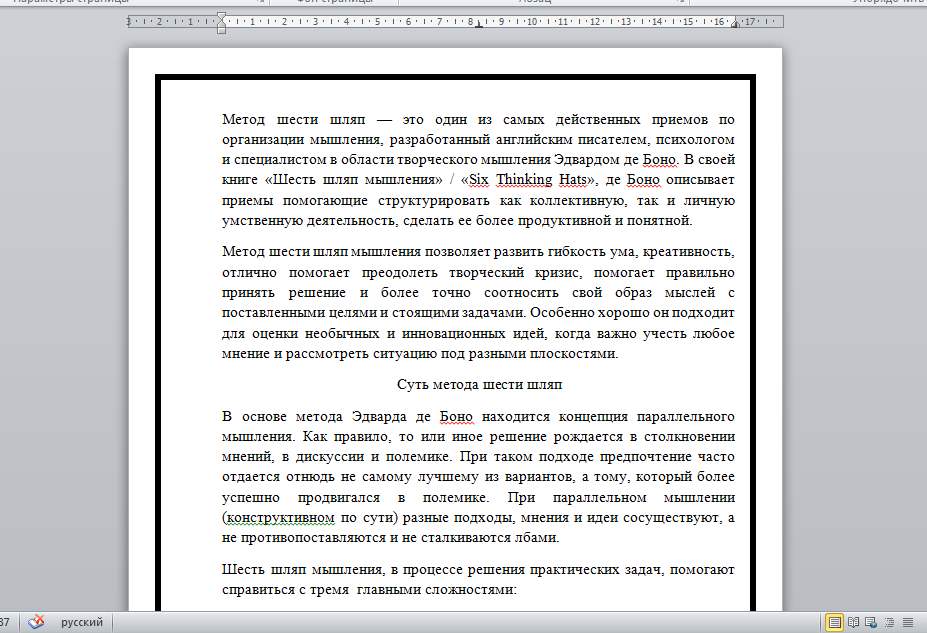927x633 pixels.
Task: Switch to Outline view
Action: click(889, 622)
